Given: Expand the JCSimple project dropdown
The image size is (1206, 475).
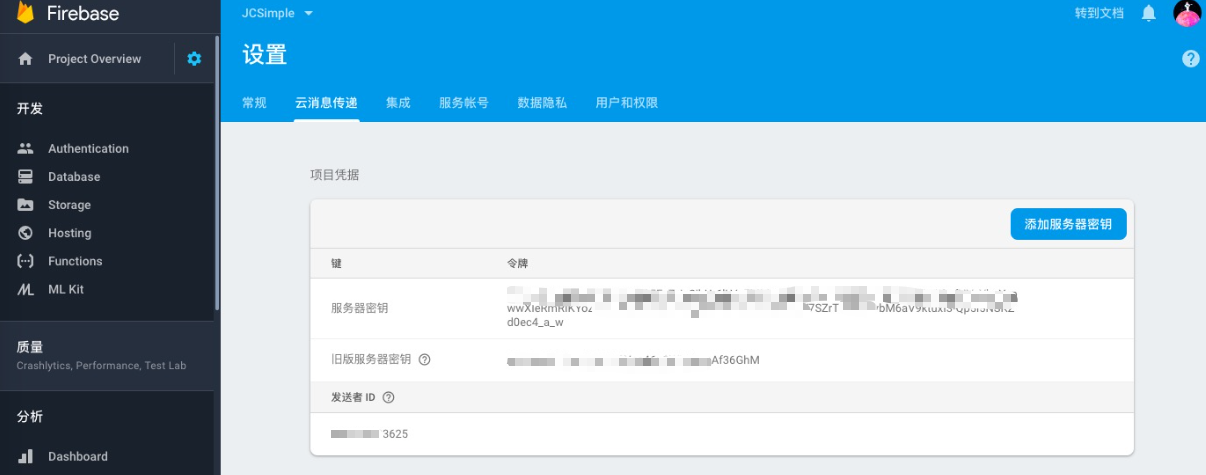Looking at the screenshot, I should point(277,13).
